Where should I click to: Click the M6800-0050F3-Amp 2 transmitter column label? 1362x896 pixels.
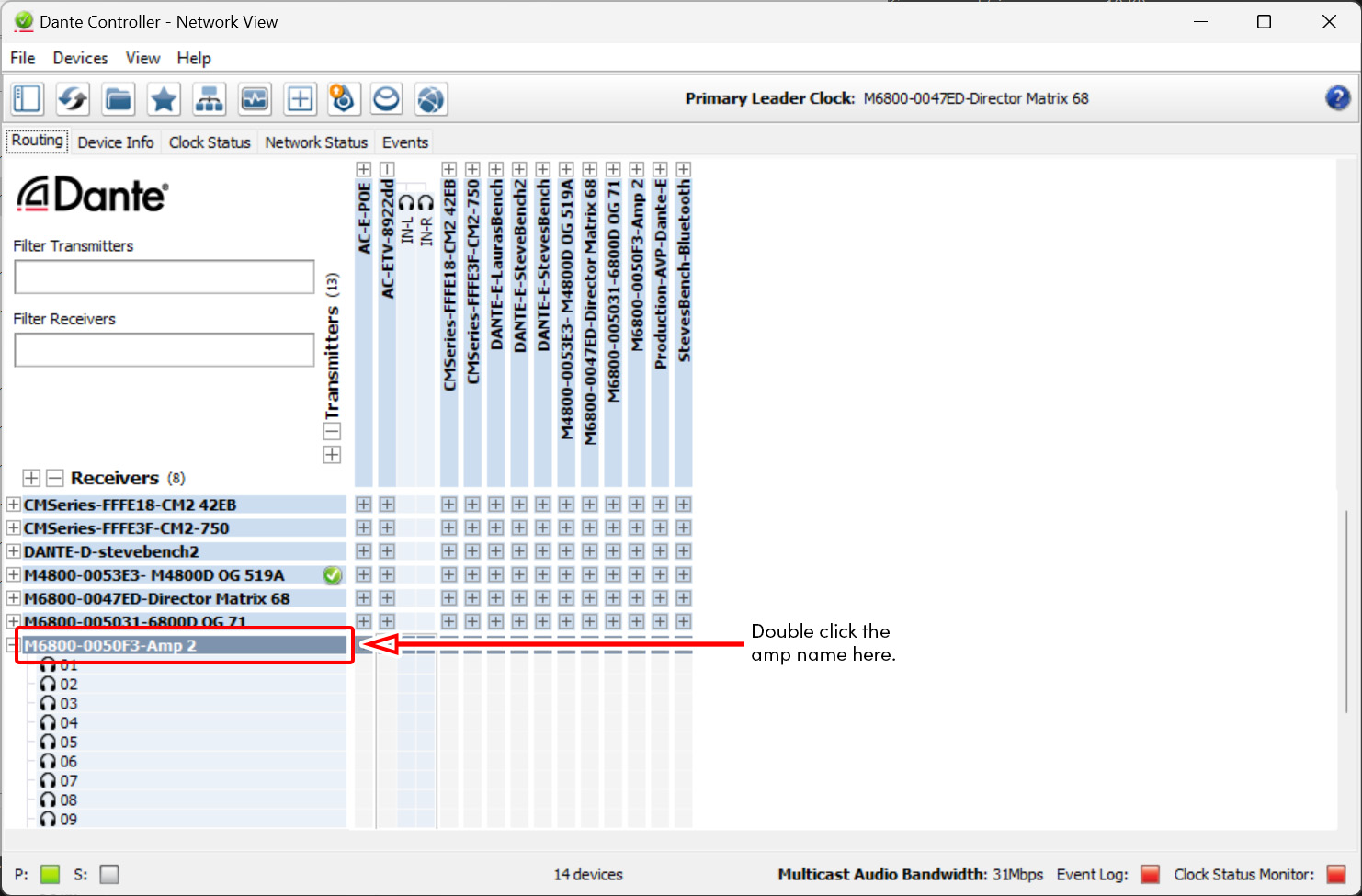(637, 265)
